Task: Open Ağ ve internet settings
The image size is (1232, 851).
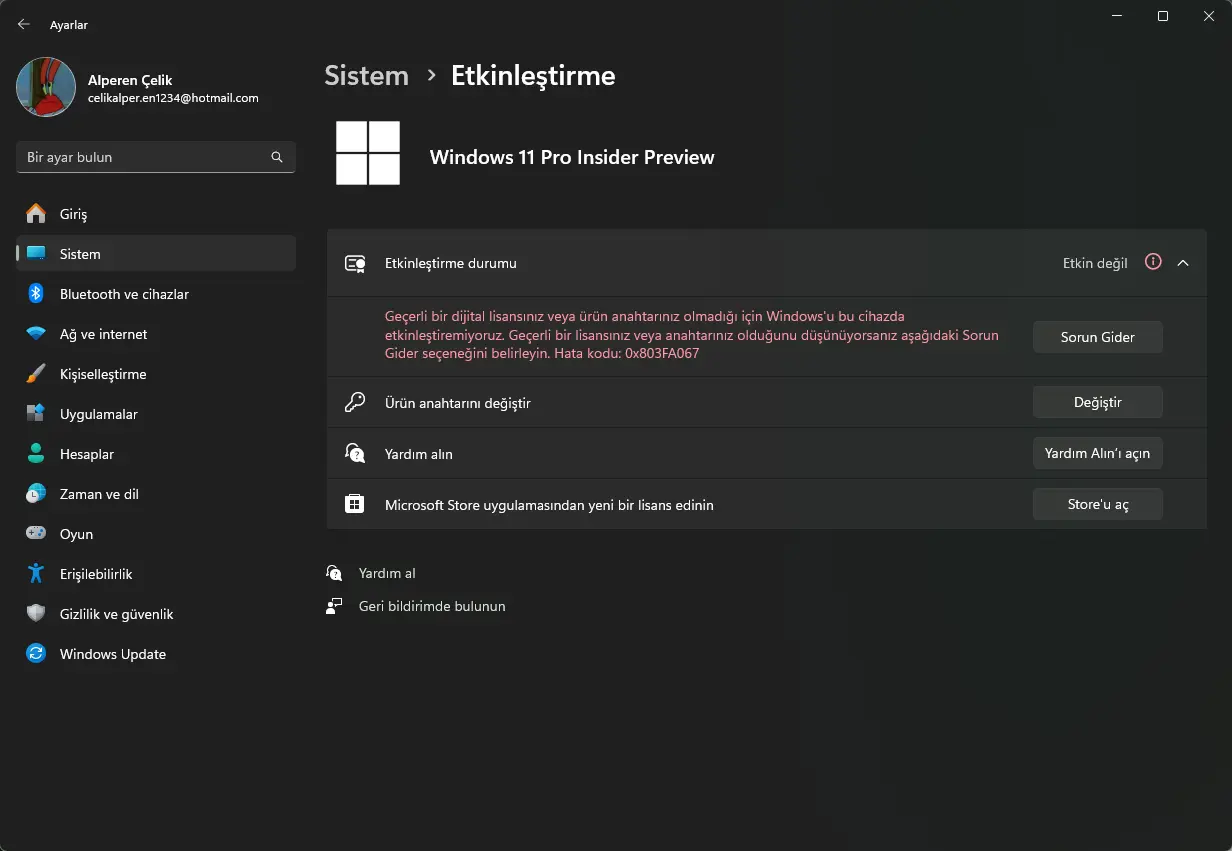Action: [x=156, y=334]
